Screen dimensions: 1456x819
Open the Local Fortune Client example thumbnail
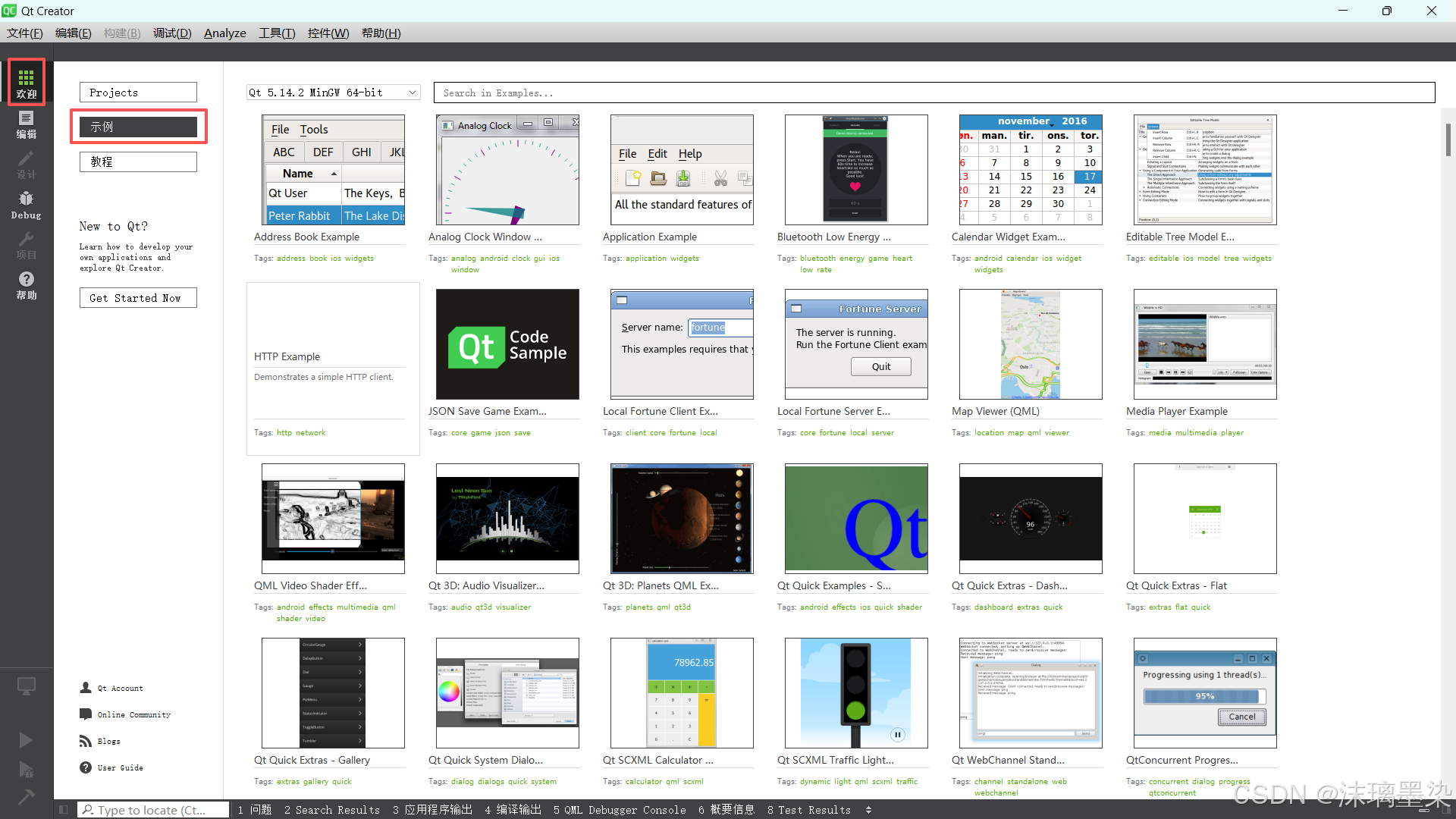(x=682, y=344)
